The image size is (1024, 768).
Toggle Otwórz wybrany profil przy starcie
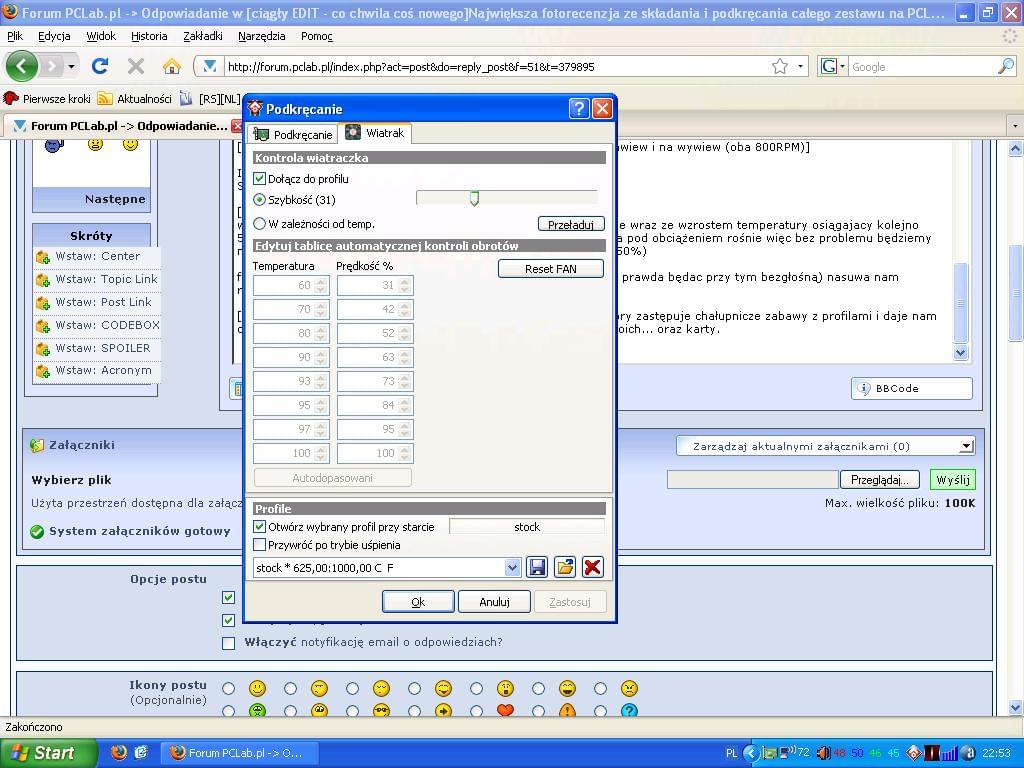(260, 526)
